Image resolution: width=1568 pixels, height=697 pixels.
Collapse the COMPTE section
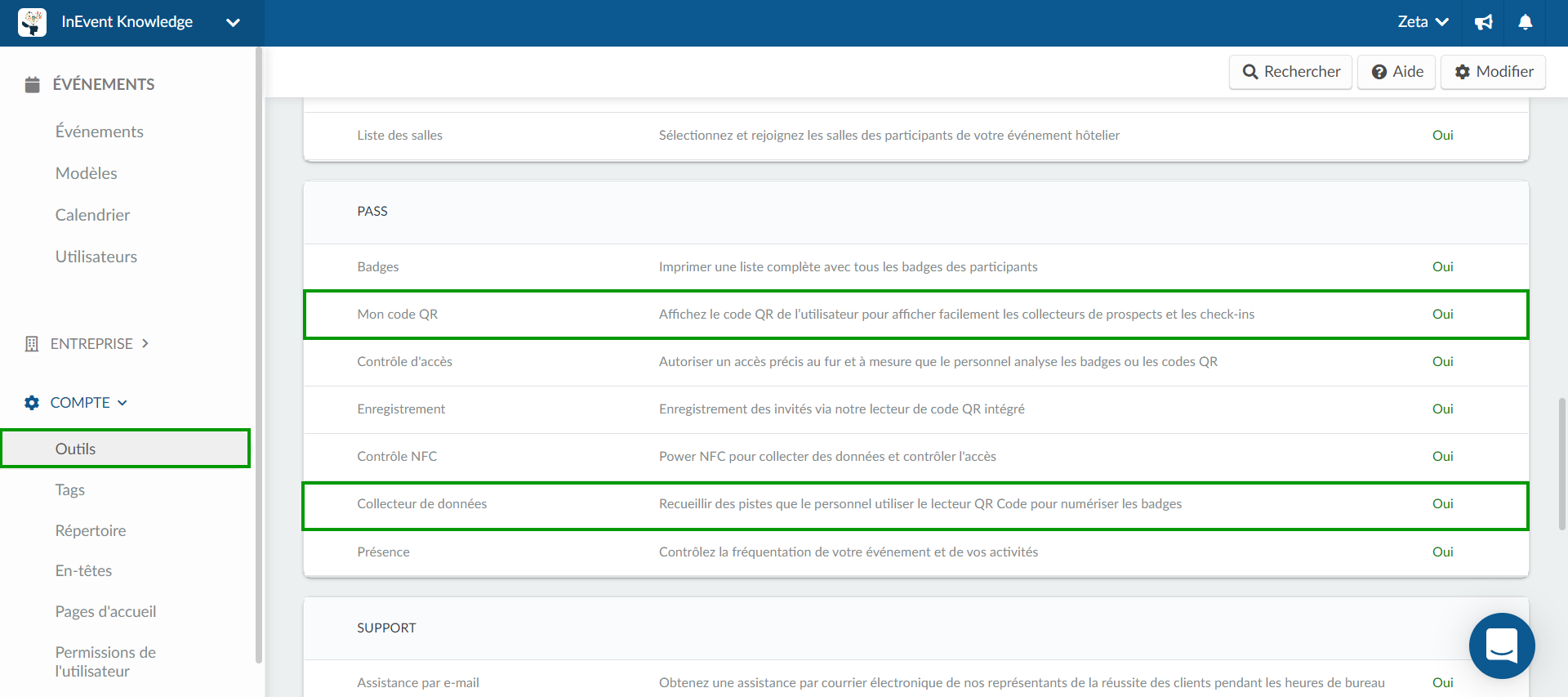89,403
